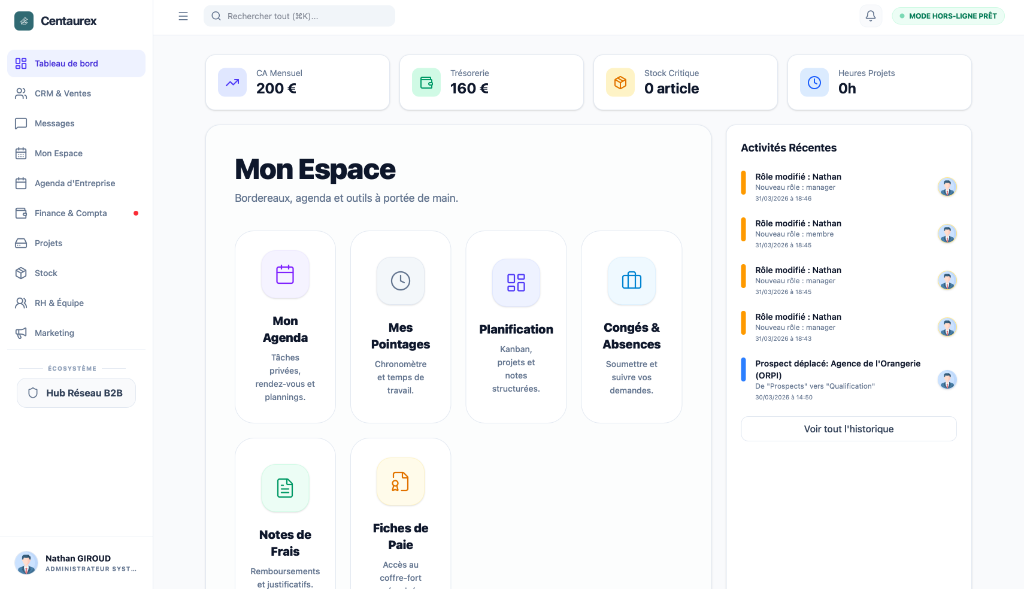Viewport: 1024px width, 589px height.
Task: Click the Mon Espace calendar icon
Action: pyautogui.click(x=21, y=153)
